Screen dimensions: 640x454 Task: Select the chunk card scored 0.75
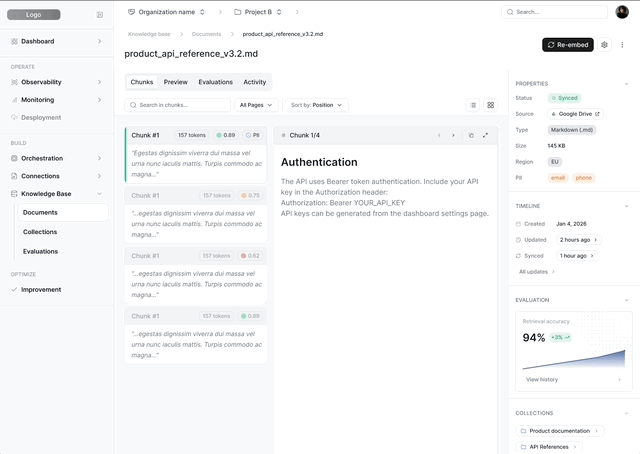point(196,215)
